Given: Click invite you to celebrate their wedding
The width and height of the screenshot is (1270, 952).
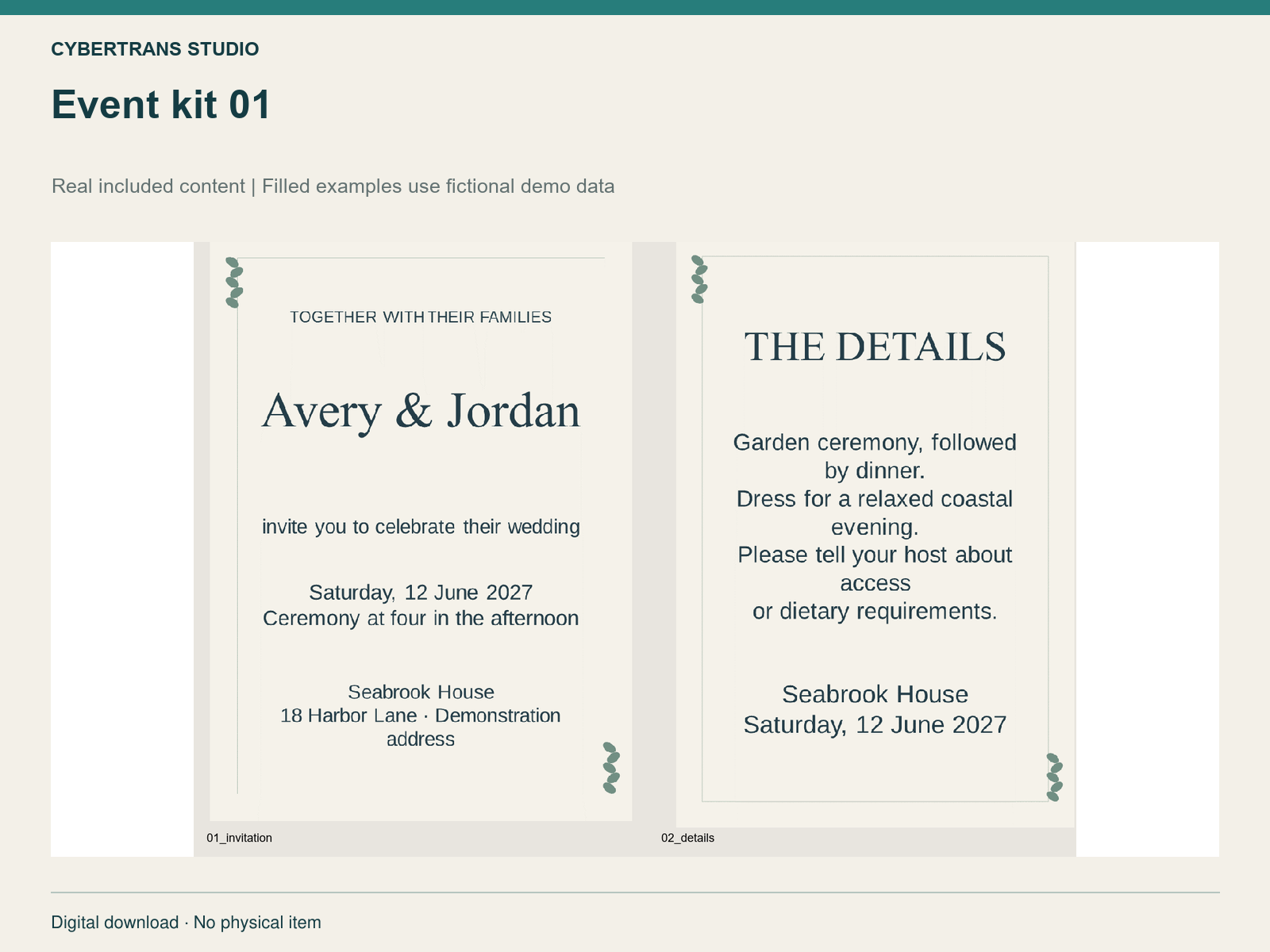Looking at the screenshot, I should coord(421,527).
